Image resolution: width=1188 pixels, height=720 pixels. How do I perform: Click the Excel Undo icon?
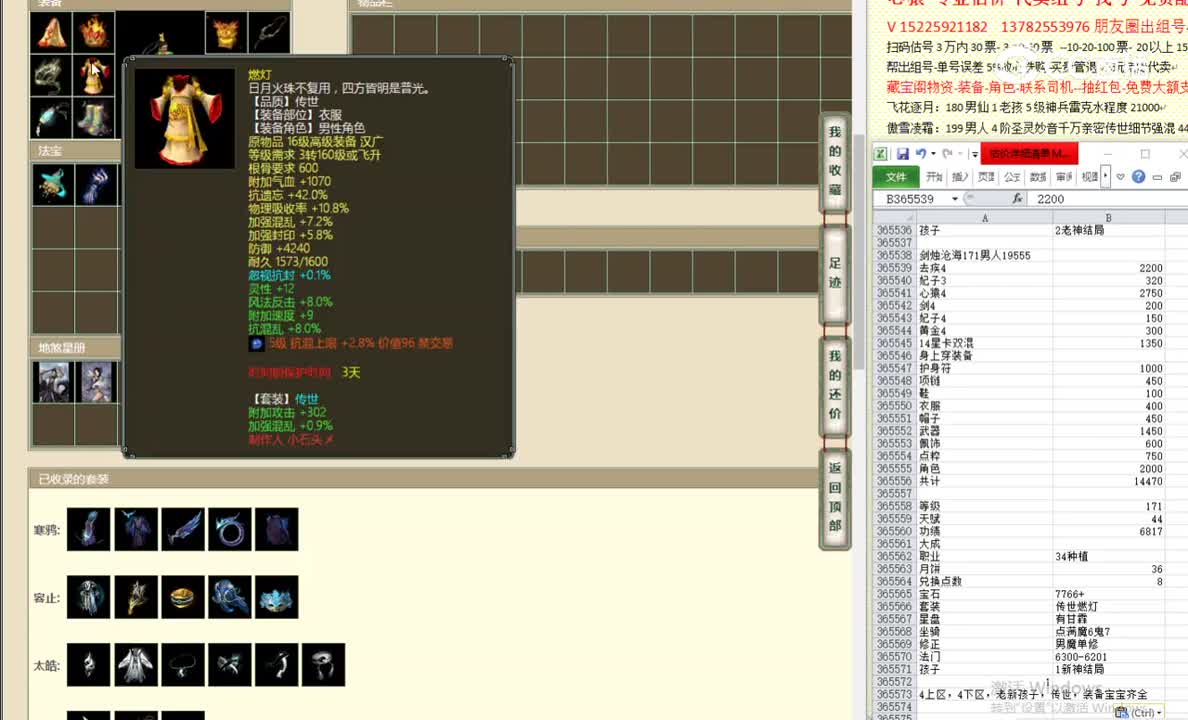click(921, 154)
